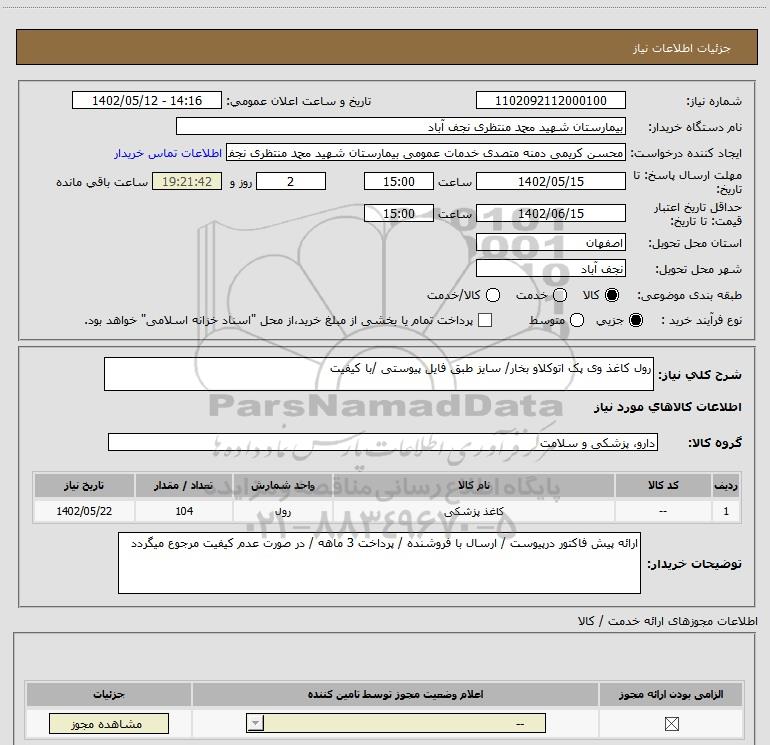Click the کاغذ پزشکی table cell
The width and height of the screenshot is (770, 745).
[474, 511]
